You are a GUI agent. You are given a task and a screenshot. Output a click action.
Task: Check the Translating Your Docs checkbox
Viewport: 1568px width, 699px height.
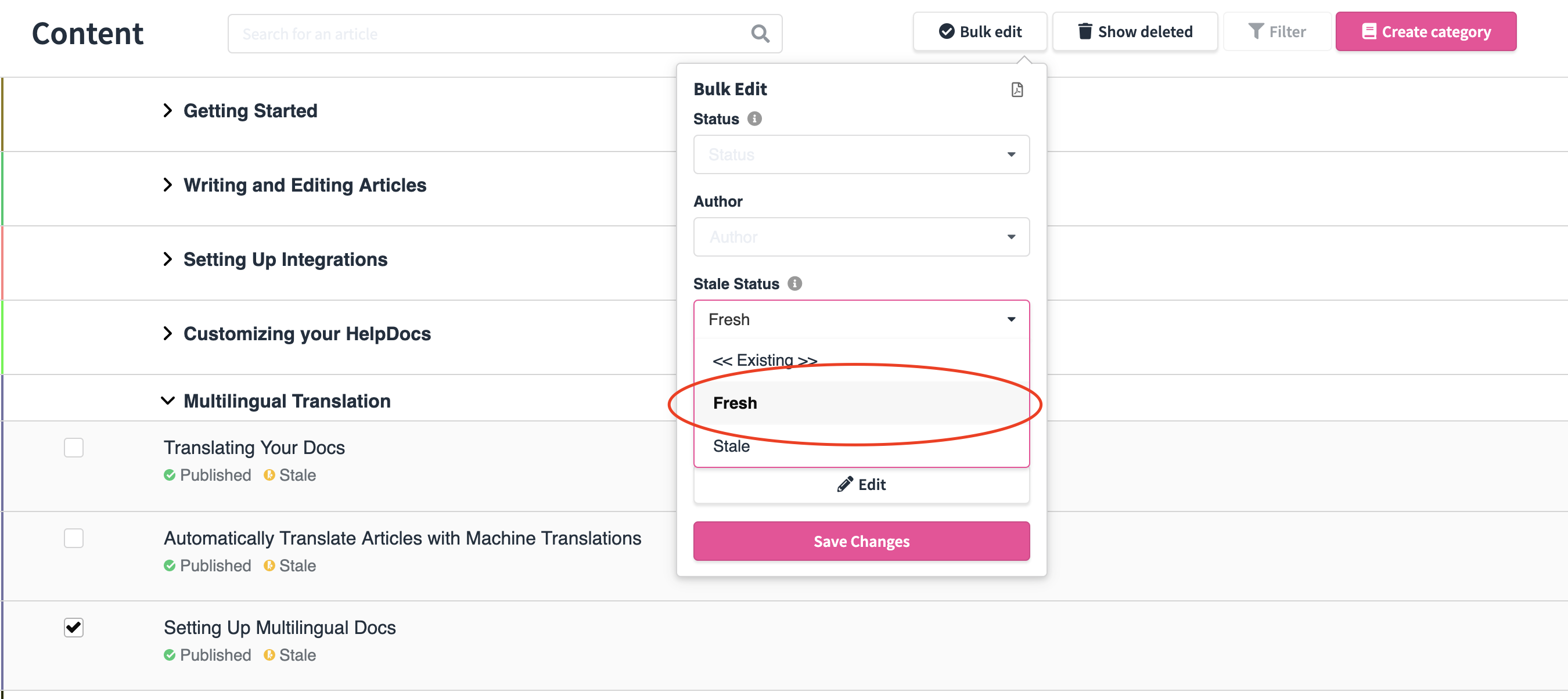(74, 447)
